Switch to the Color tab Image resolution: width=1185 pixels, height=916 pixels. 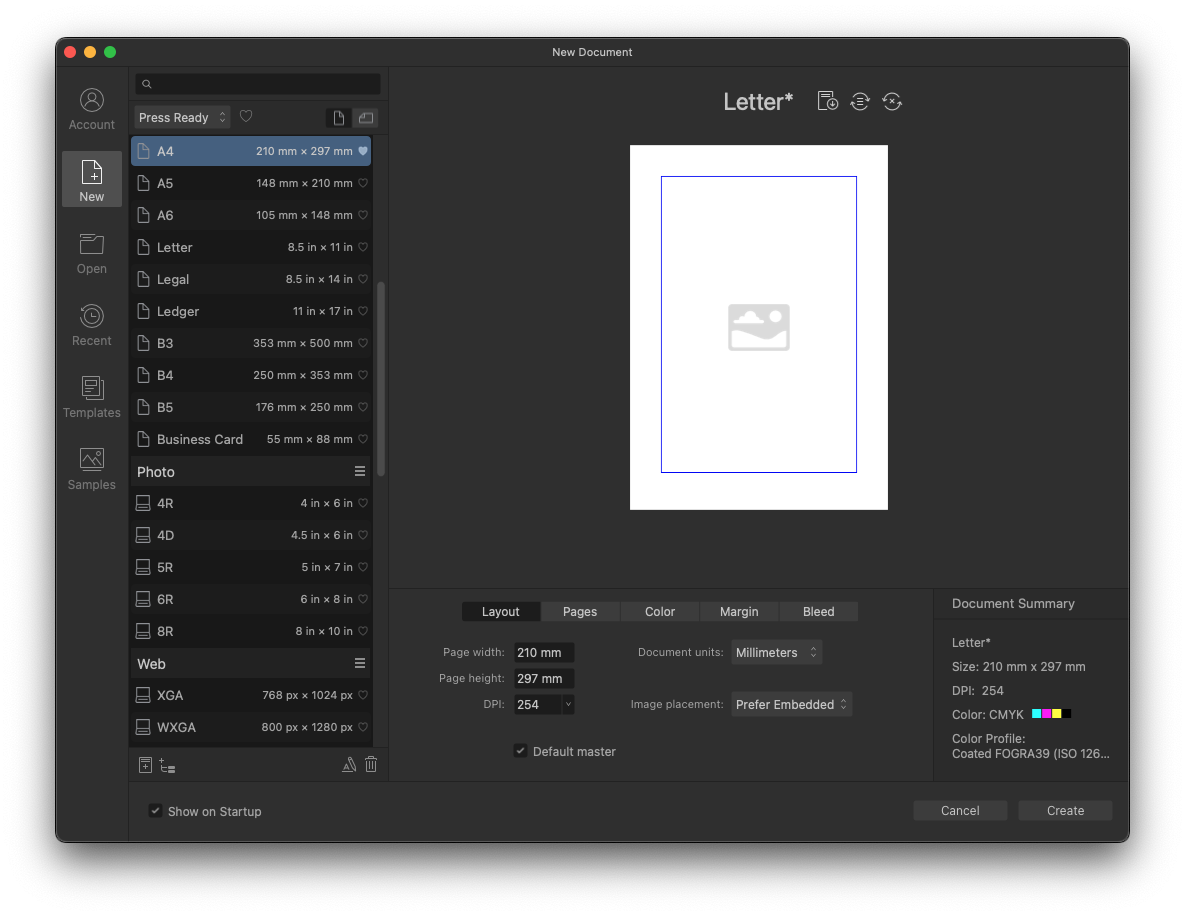[659, 611]
